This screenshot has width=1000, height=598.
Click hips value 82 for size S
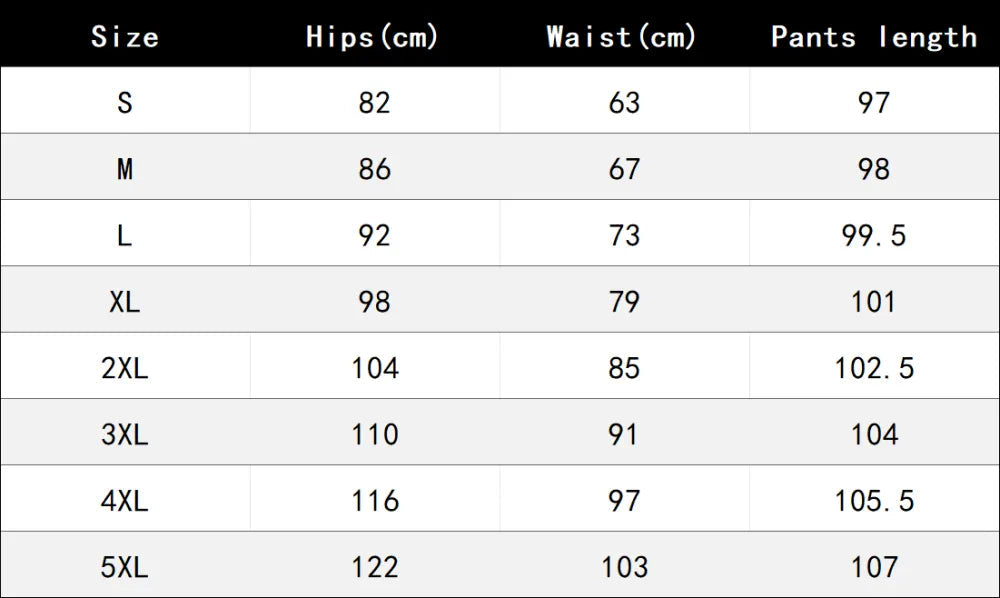pos(374,103)
